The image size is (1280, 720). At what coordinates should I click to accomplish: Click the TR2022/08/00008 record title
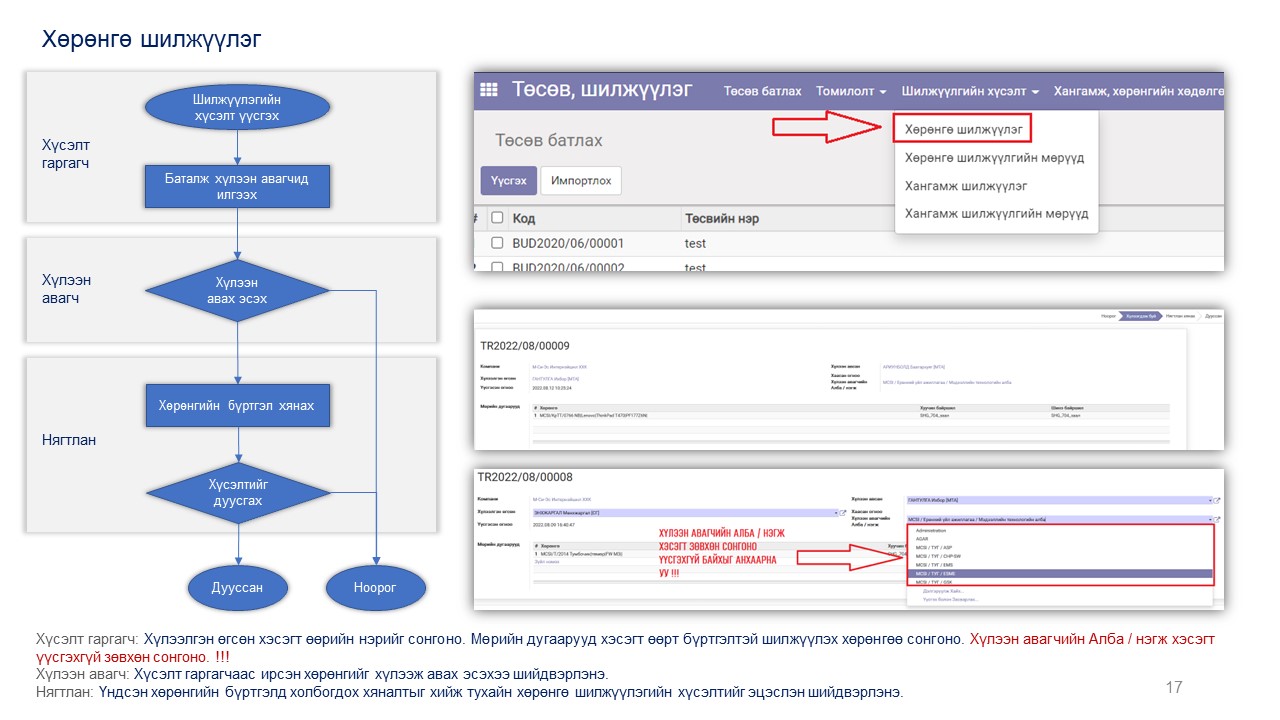[x=525, y=477]
